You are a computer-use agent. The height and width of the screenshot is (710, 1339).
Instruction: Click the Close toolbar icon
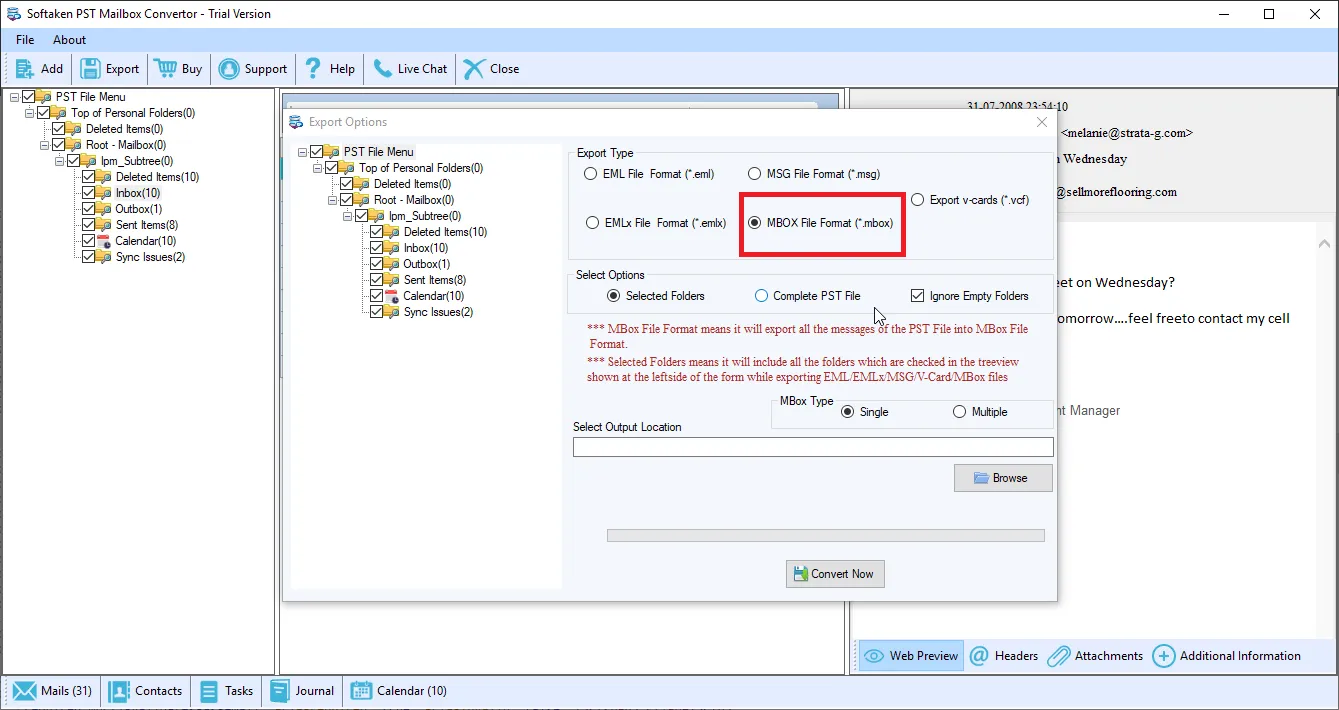click(474, 69)
